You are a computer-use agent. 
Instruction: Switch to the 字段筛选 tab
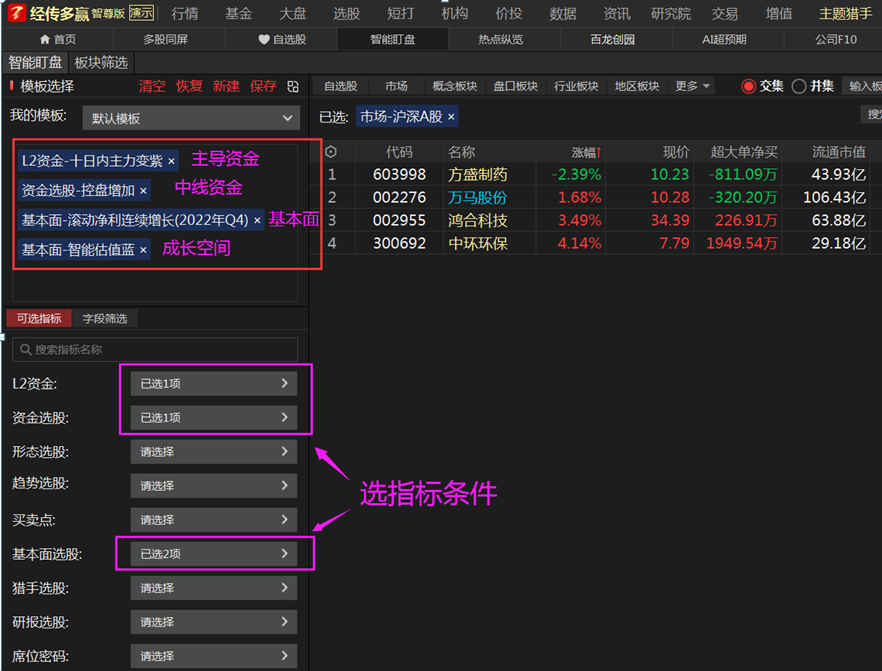105,318
